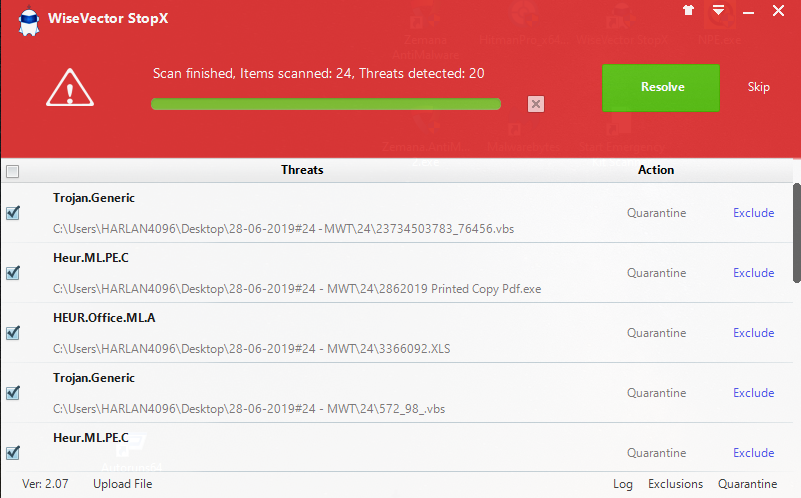This screenshot has height=498, width=801.
Task: Click the threat list vertical scrollbar thumb
Action: [x=796, y=232]
